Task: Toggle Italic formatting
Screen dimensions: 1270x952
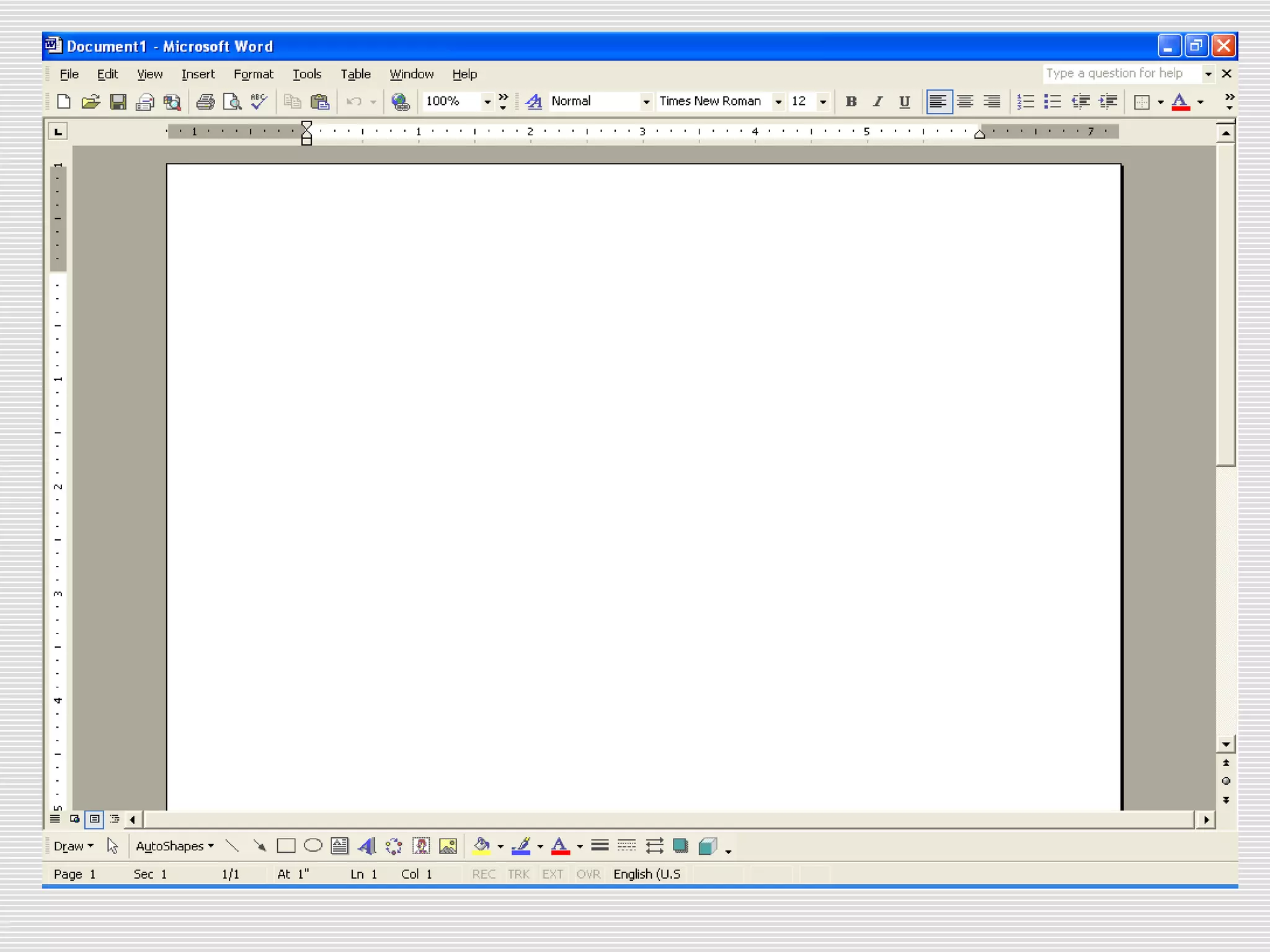Action: [x=877, y=102]
